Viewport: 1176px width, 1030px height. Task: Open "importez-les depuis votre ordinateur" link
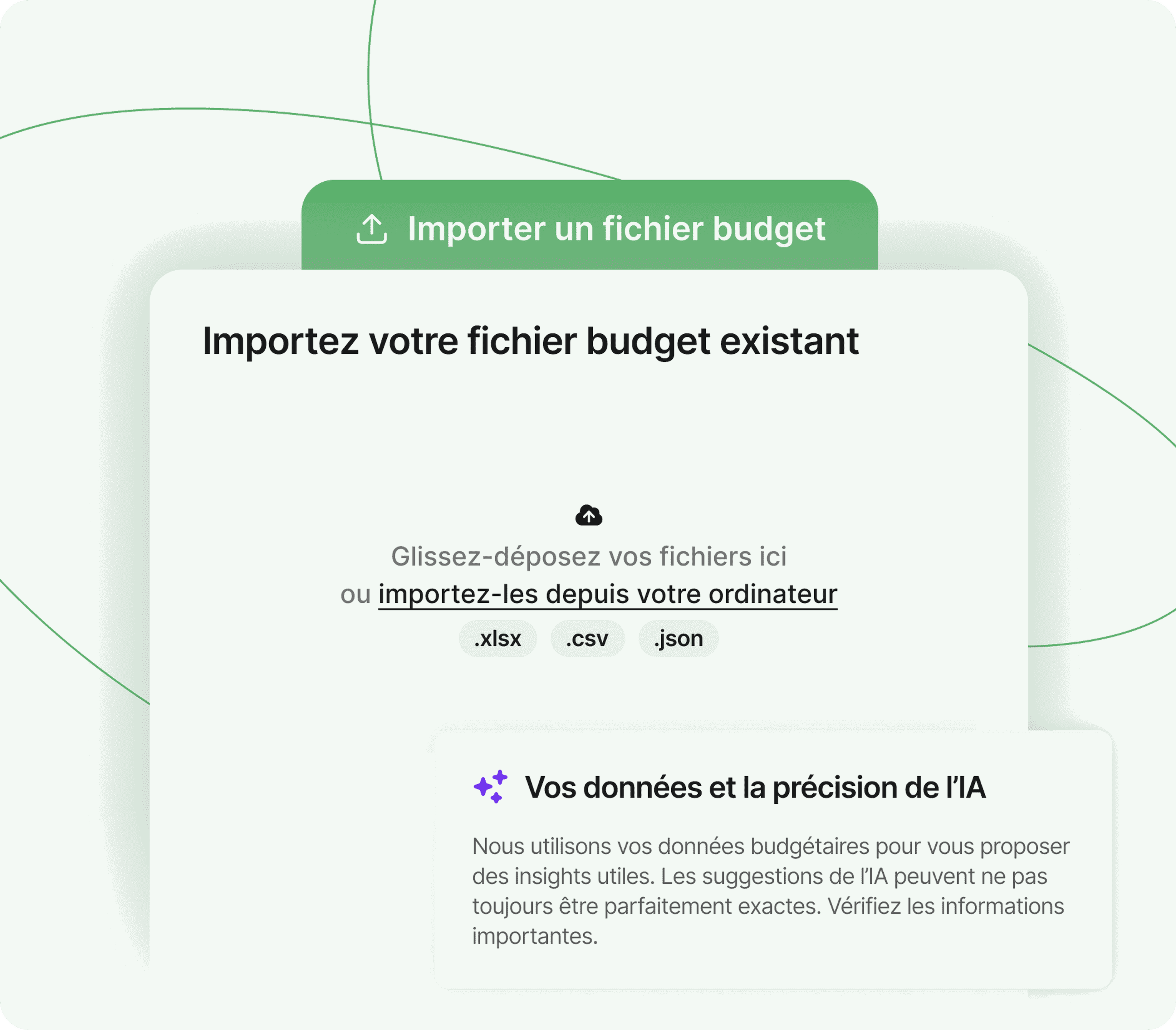tap(608, 594)
